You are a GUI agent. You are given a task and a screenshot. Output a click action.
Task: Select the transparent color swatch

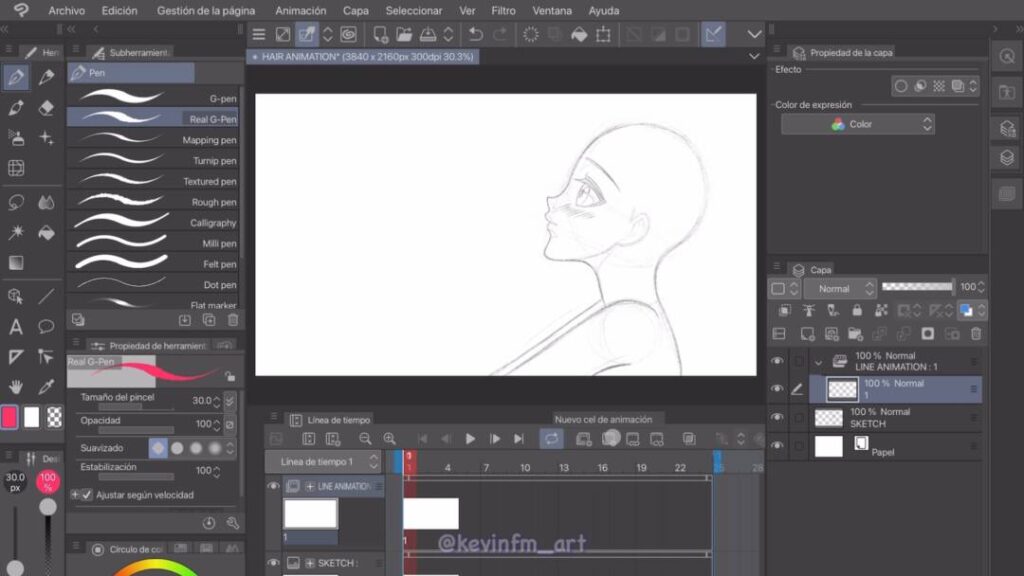tap(54, 417)
